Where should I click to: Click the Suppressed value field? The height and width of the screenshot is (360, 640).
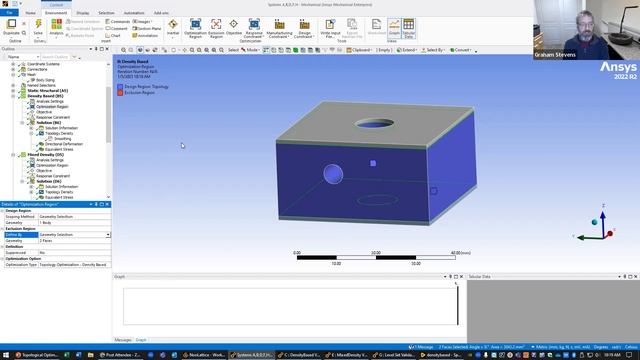[74, 253]
